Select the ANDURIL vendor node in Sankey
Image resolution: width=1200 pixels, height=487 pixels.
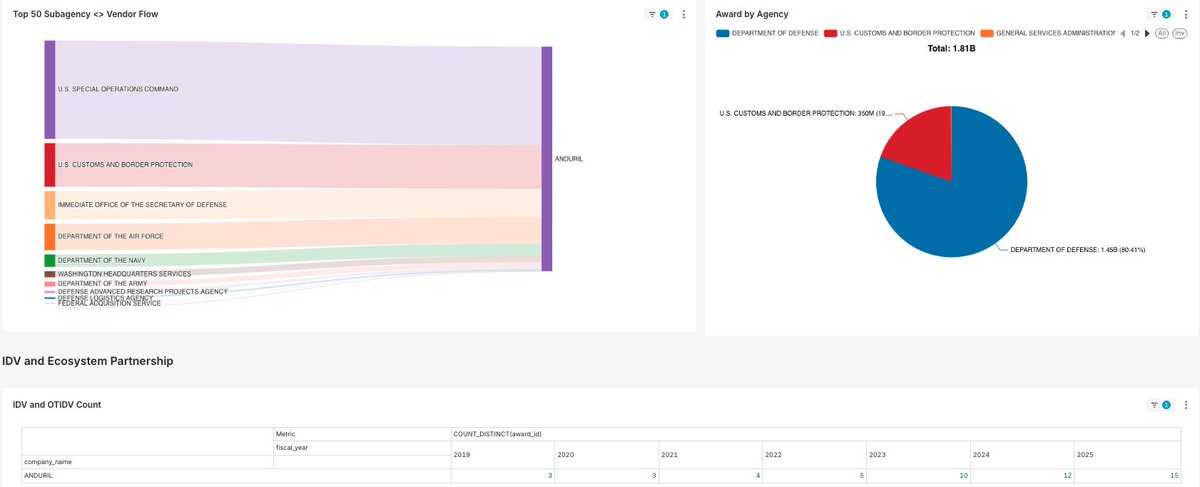[546, 158]
